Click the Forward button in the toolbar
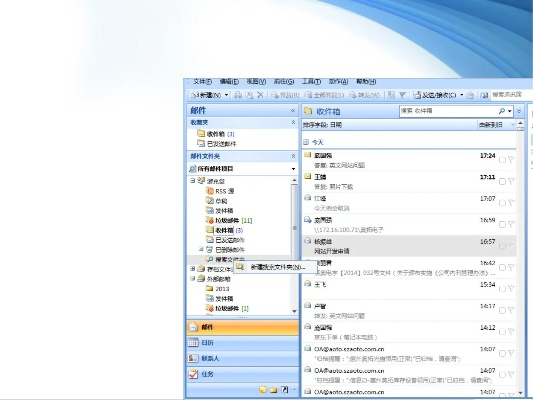Image resolution: width=533 pixels, height=400 pixels. pos(365,95)
